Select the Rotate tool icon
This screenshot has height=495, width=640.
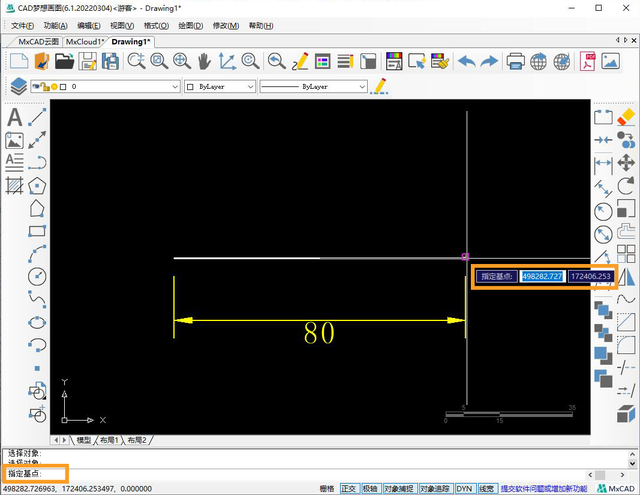point(626,186)
